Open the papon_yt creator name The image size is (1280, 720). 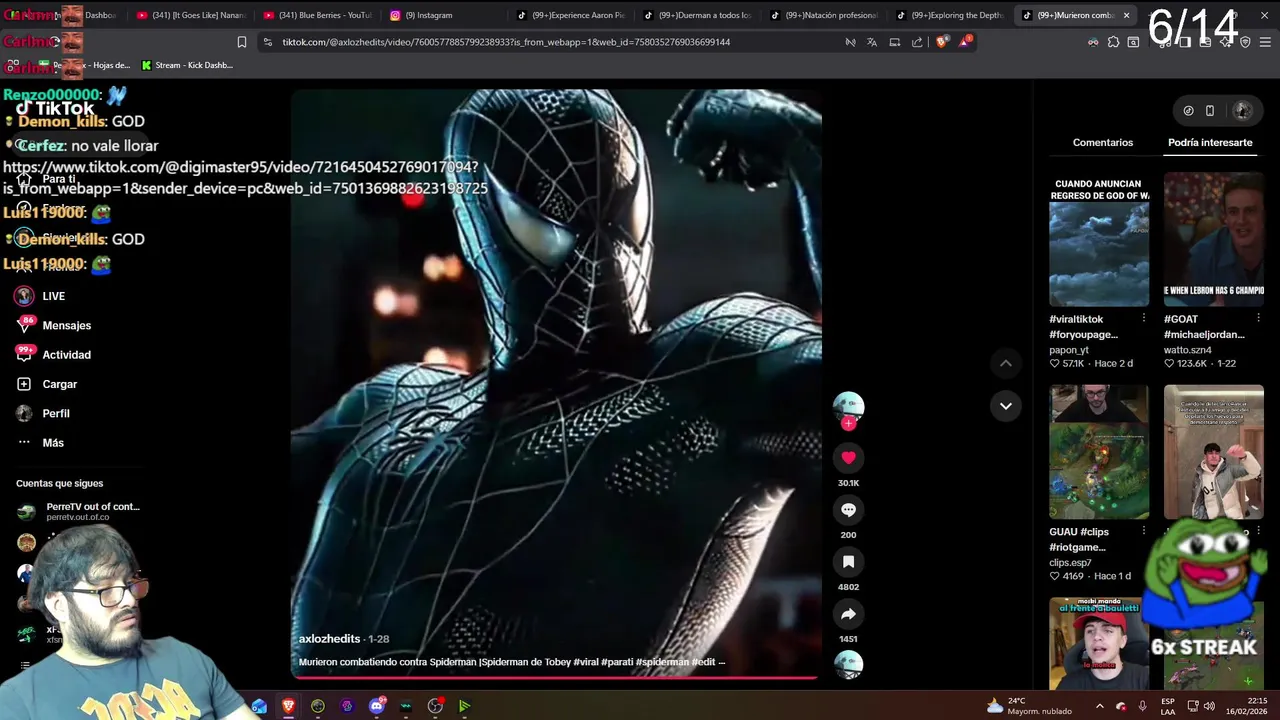(1069, 350)
